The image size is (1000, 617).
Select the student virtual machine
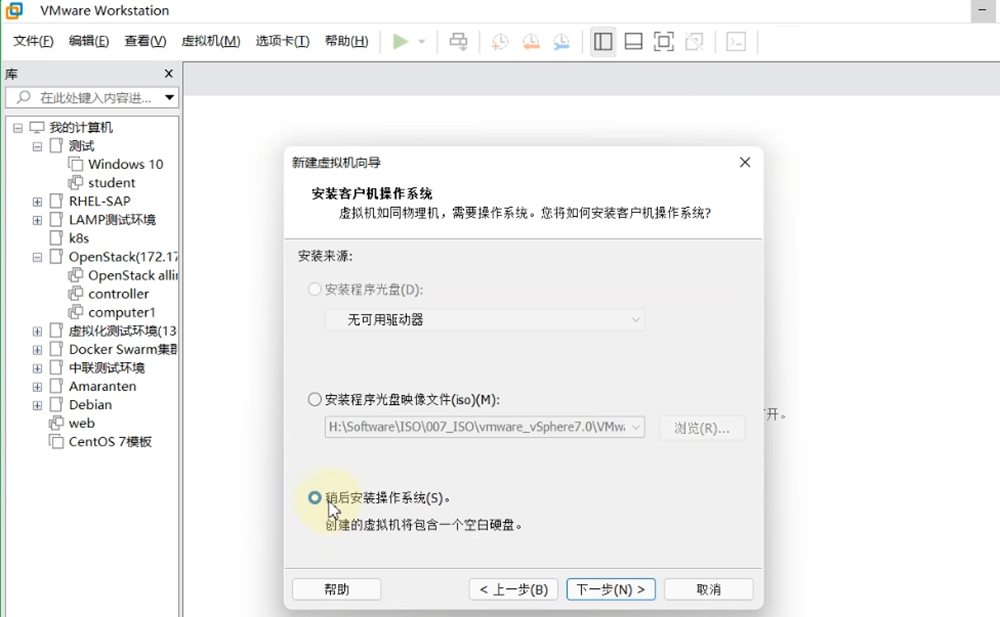coord(112,182)
